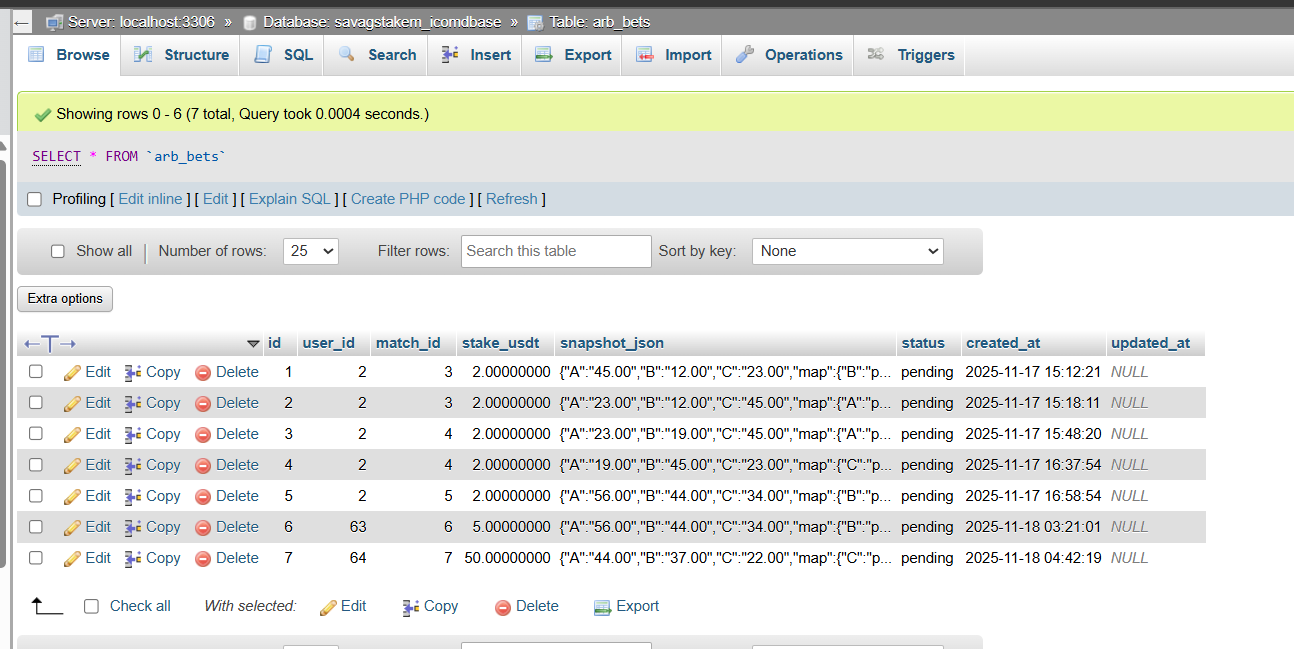Open the Number of rows dropdown
1294x649 pixels.
[311, 251]
